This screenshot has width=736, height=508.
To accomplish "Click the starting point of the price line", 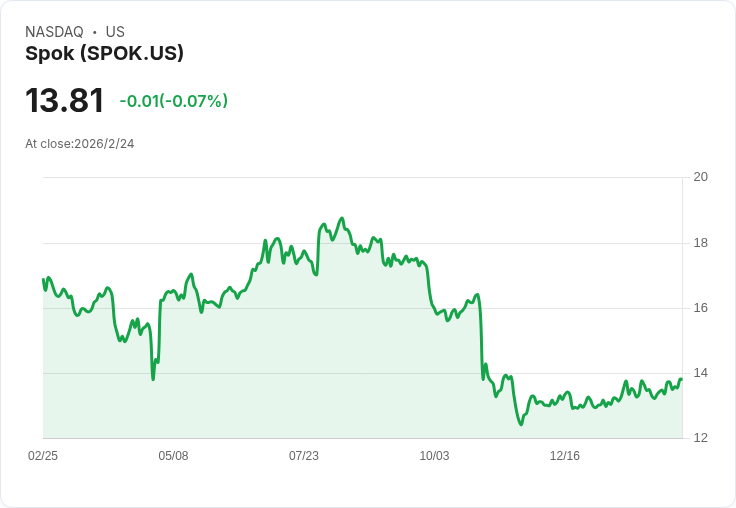I will point(43,280).
